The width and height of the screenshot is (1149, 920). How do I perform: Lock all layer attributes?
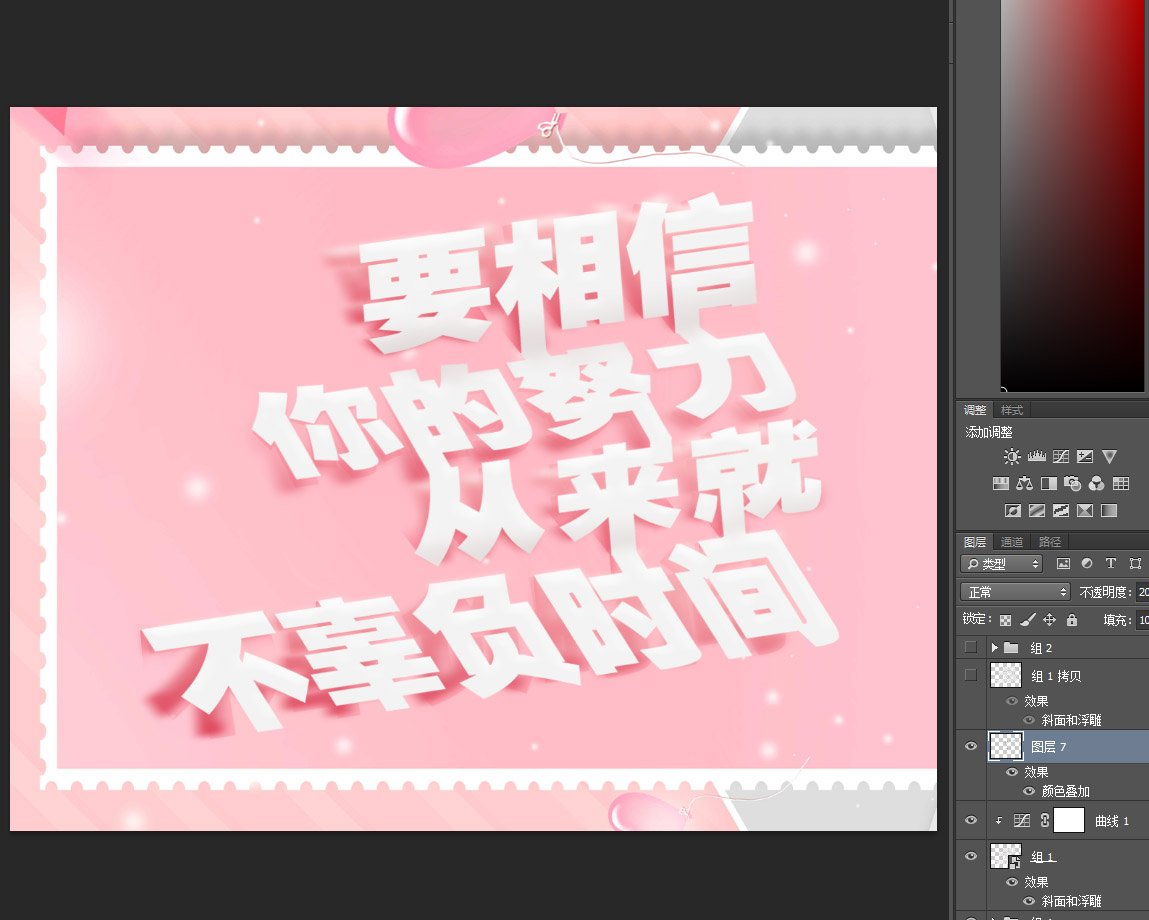1072,620
